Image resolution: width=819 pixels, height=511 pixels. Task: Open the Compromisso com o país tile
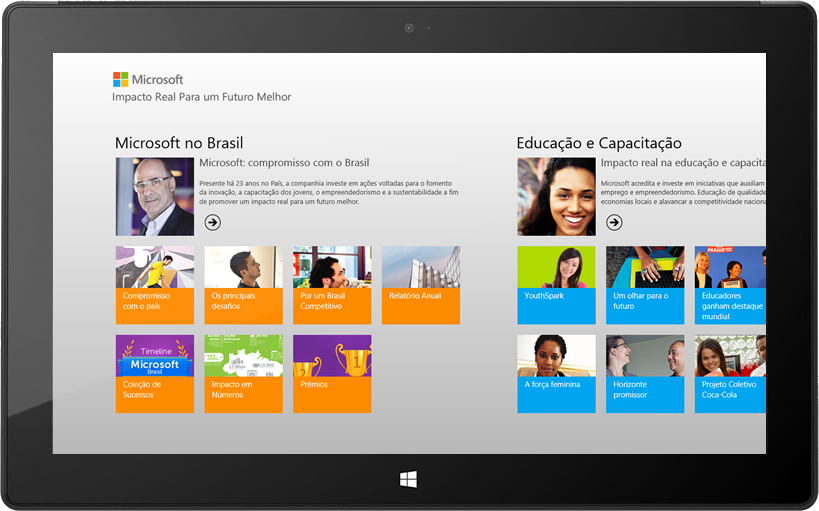155,285
